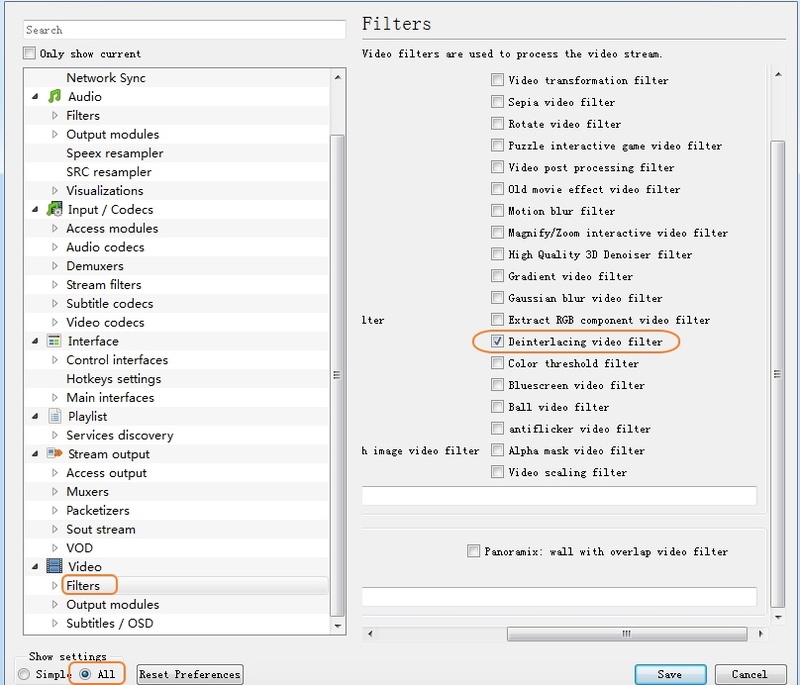Select the Simple settings radio button
The width and height of the screenshot is (800, 685).
pyautogui.click(x=24, y=674)
